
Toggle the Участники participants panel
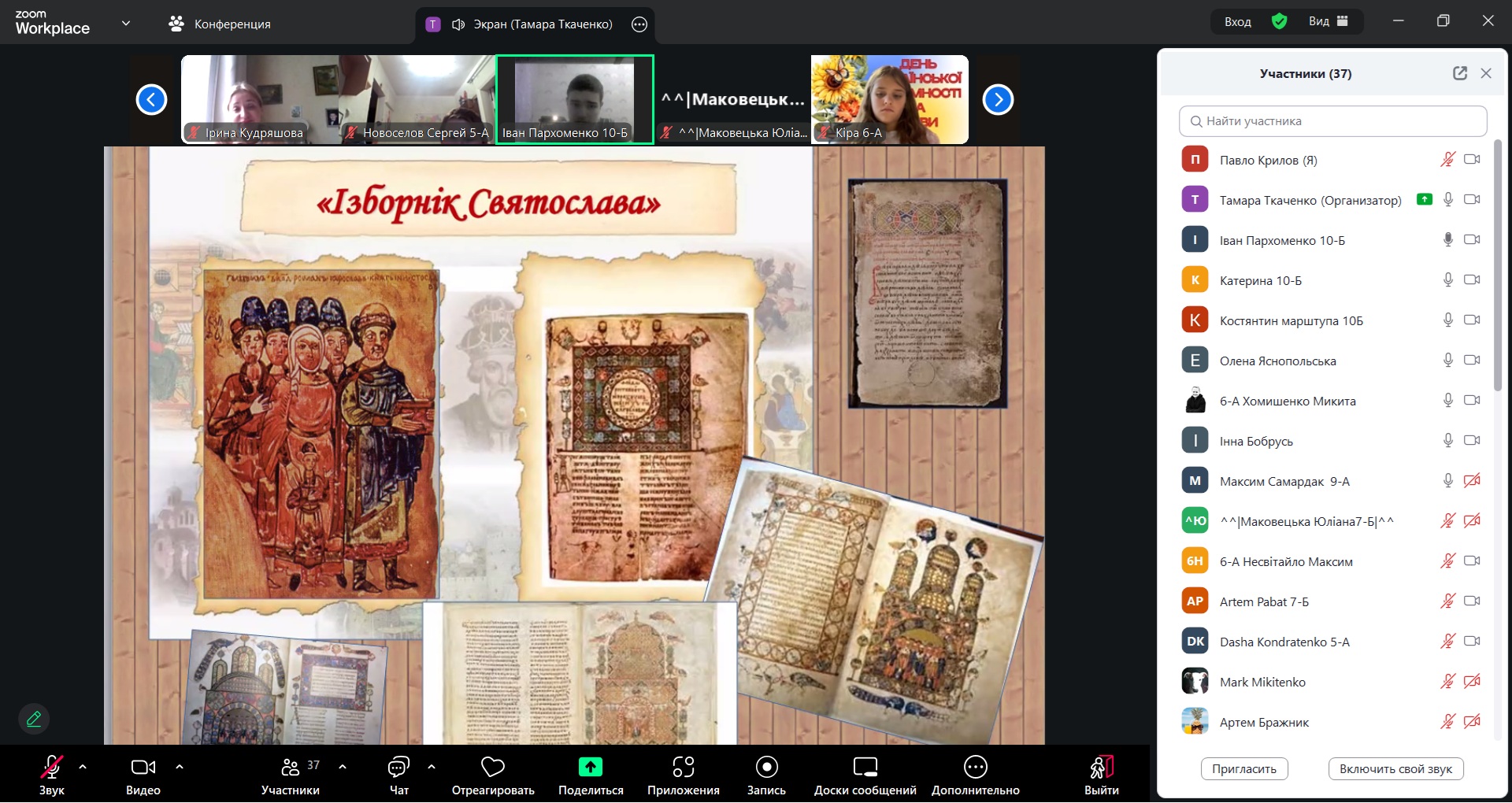(291, 767)
